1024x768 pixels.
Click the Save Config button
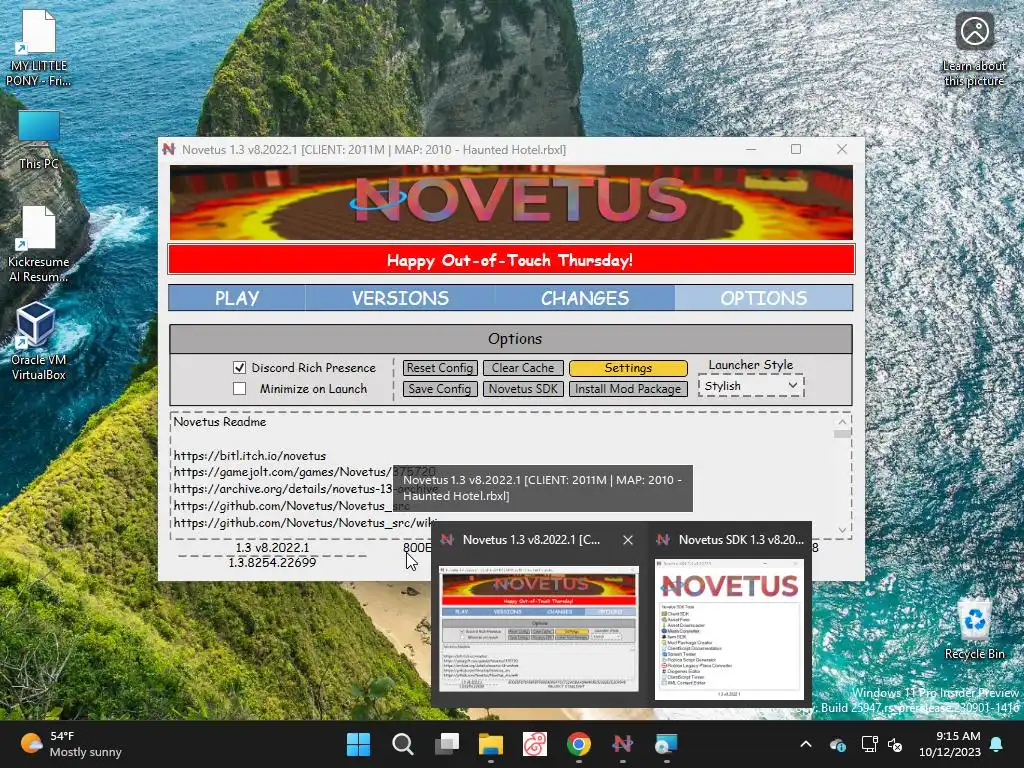point(440,389)
